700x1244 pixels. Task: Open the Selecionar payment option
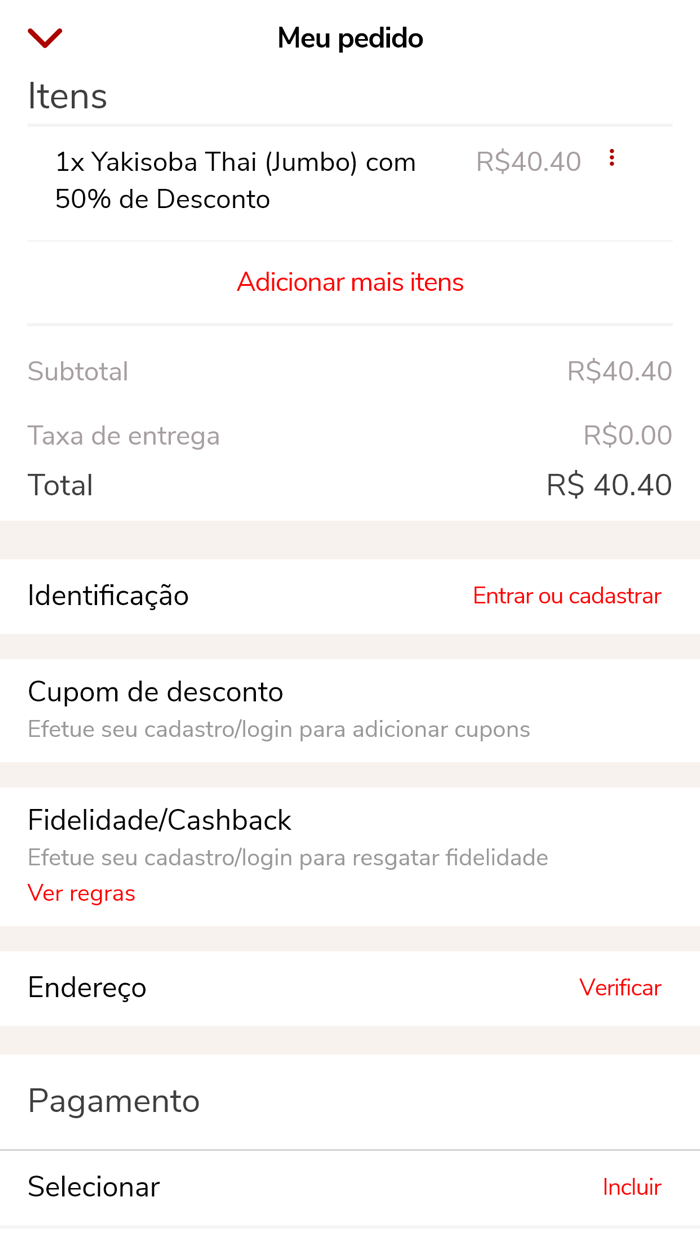[x=93, y=1187]
